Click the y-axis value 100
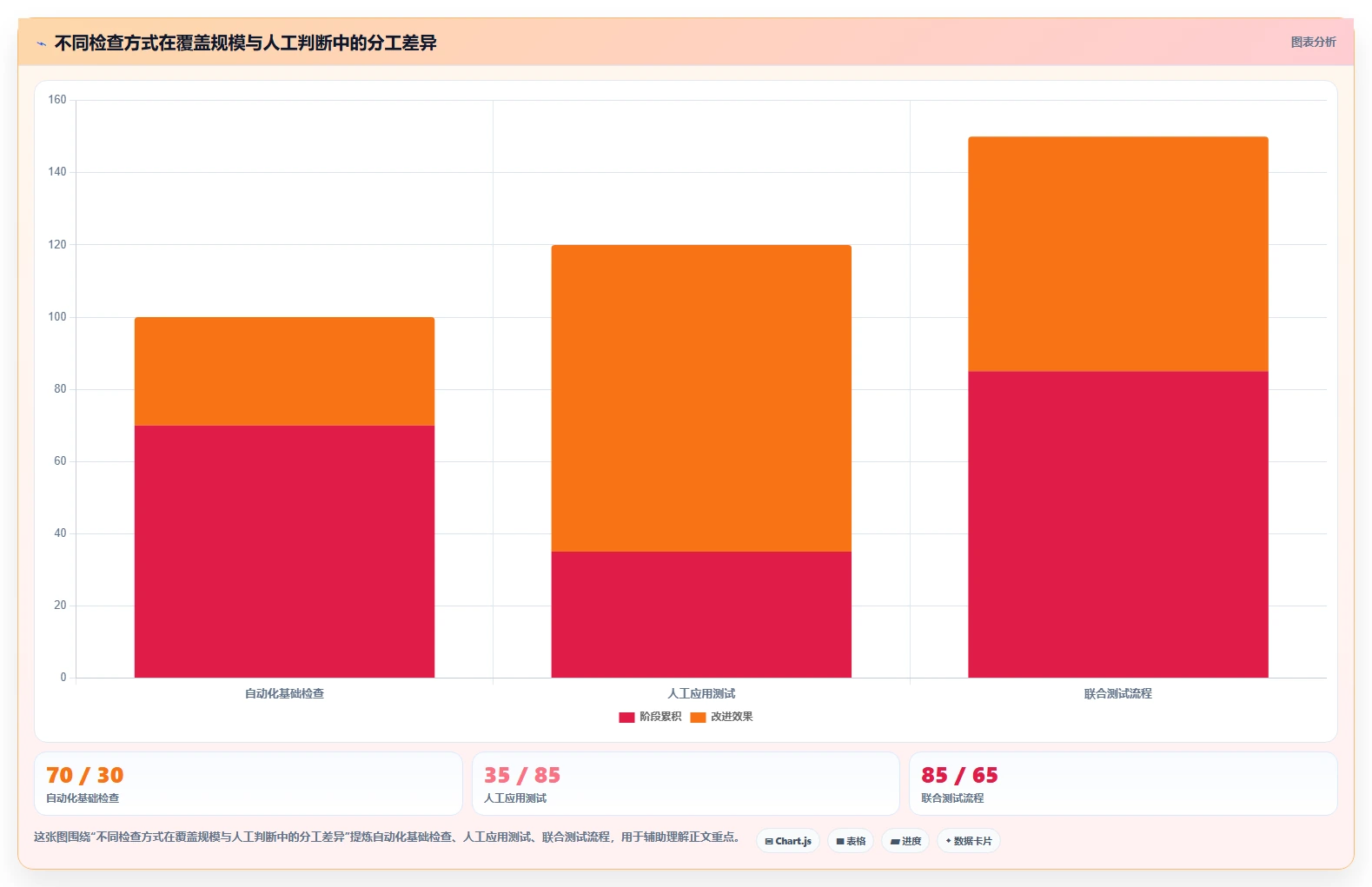The height and width of the screenshot is (887, 1372). (x=57, y=317)
